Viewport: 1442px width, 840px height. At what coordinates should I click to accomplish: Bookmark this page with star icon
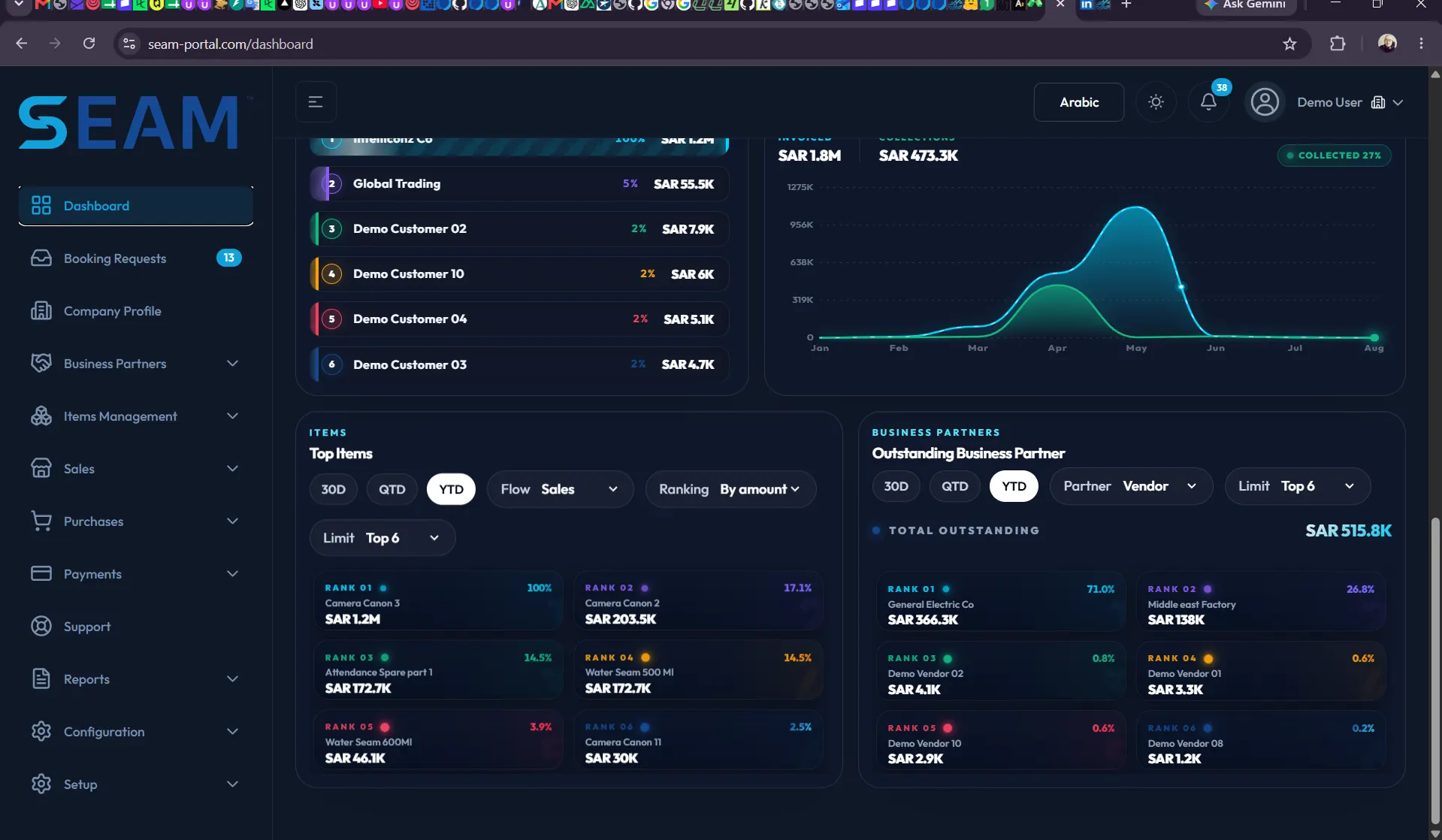(x=1289, y=44)
